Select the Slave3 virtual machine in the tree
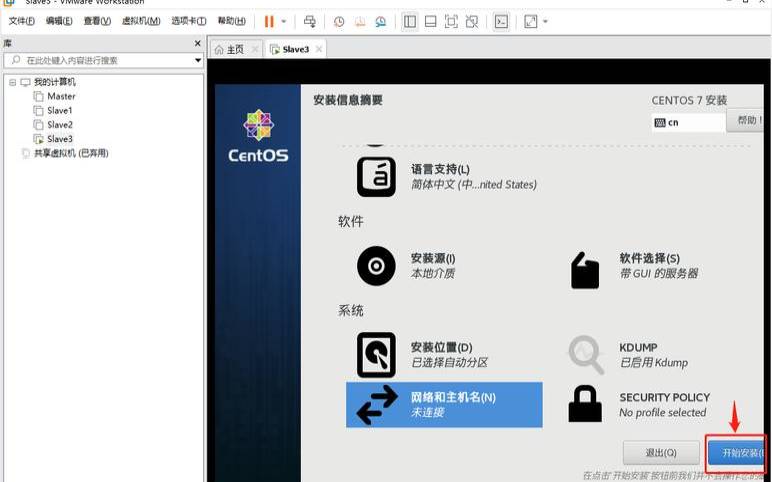The width and height of the screenshot is (772, 482). 60,139
